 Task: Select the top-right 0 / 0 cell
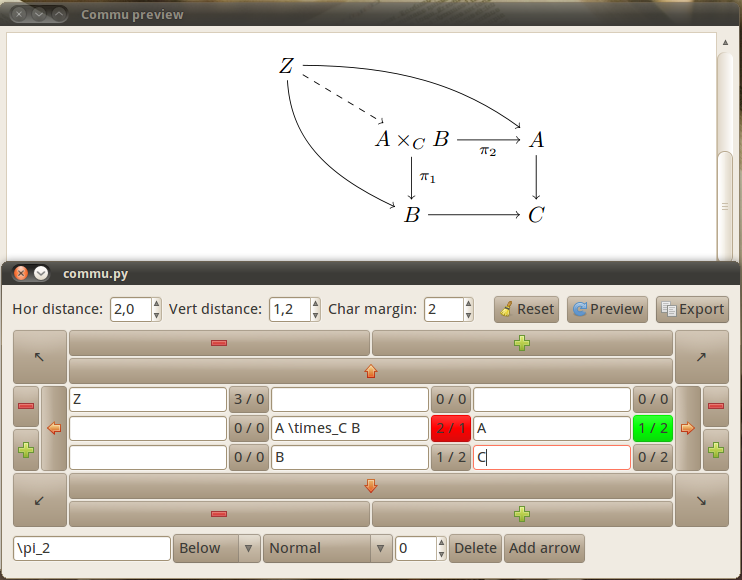click(653, 399)
